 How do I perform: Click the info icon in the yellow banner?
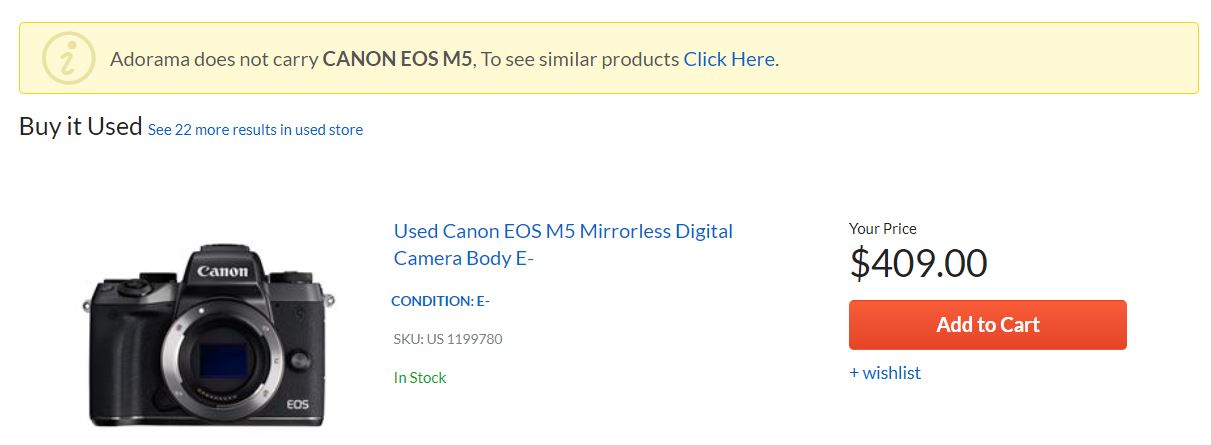(68, 58)
